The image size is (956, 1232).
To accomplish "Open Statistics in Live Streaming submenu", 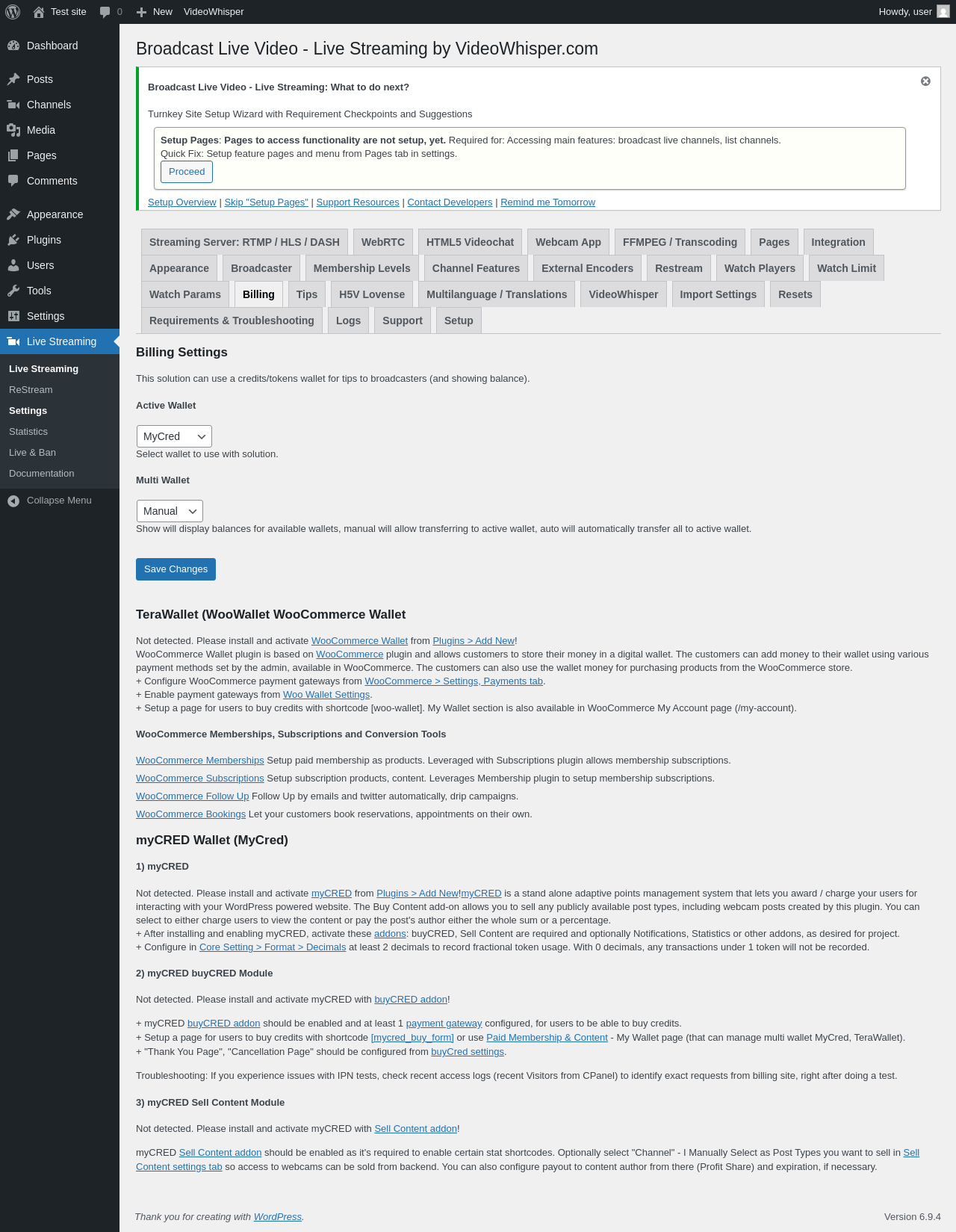I will click(x=28, y=432).
